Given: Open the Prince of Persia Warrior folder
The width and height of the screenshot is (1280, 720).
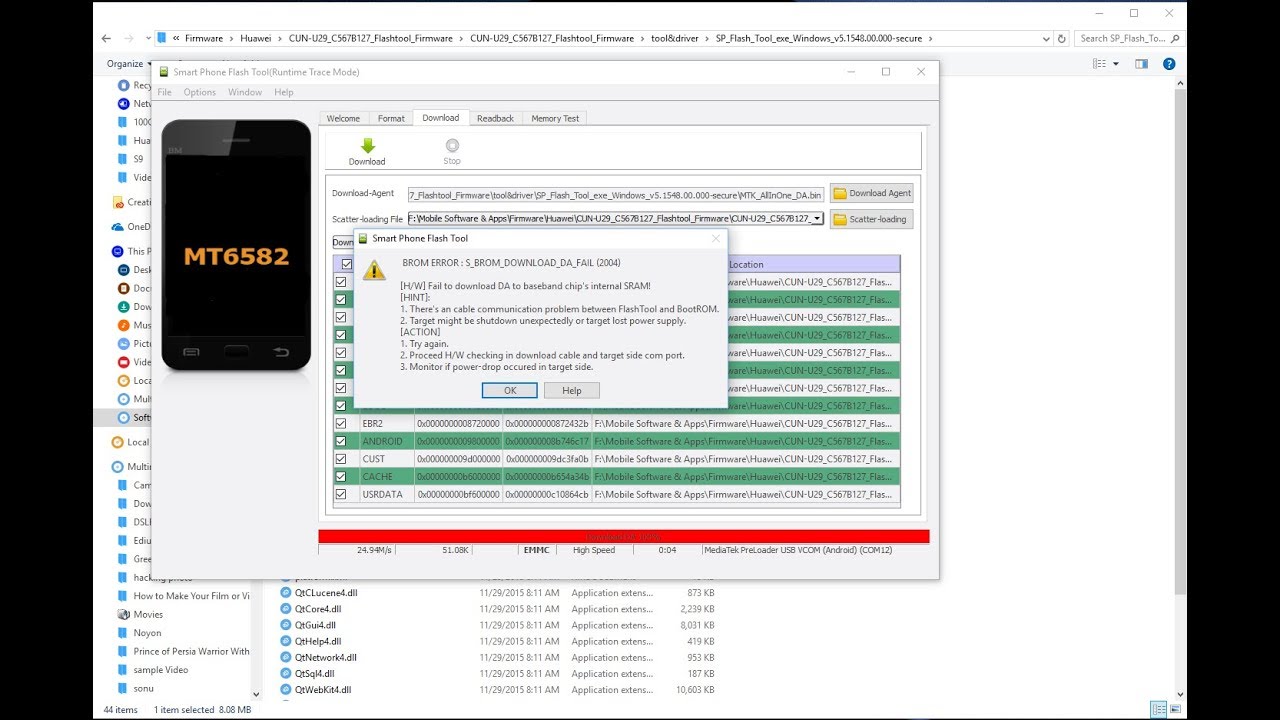Looking at the screenshot, I should [x=184, y=652].
